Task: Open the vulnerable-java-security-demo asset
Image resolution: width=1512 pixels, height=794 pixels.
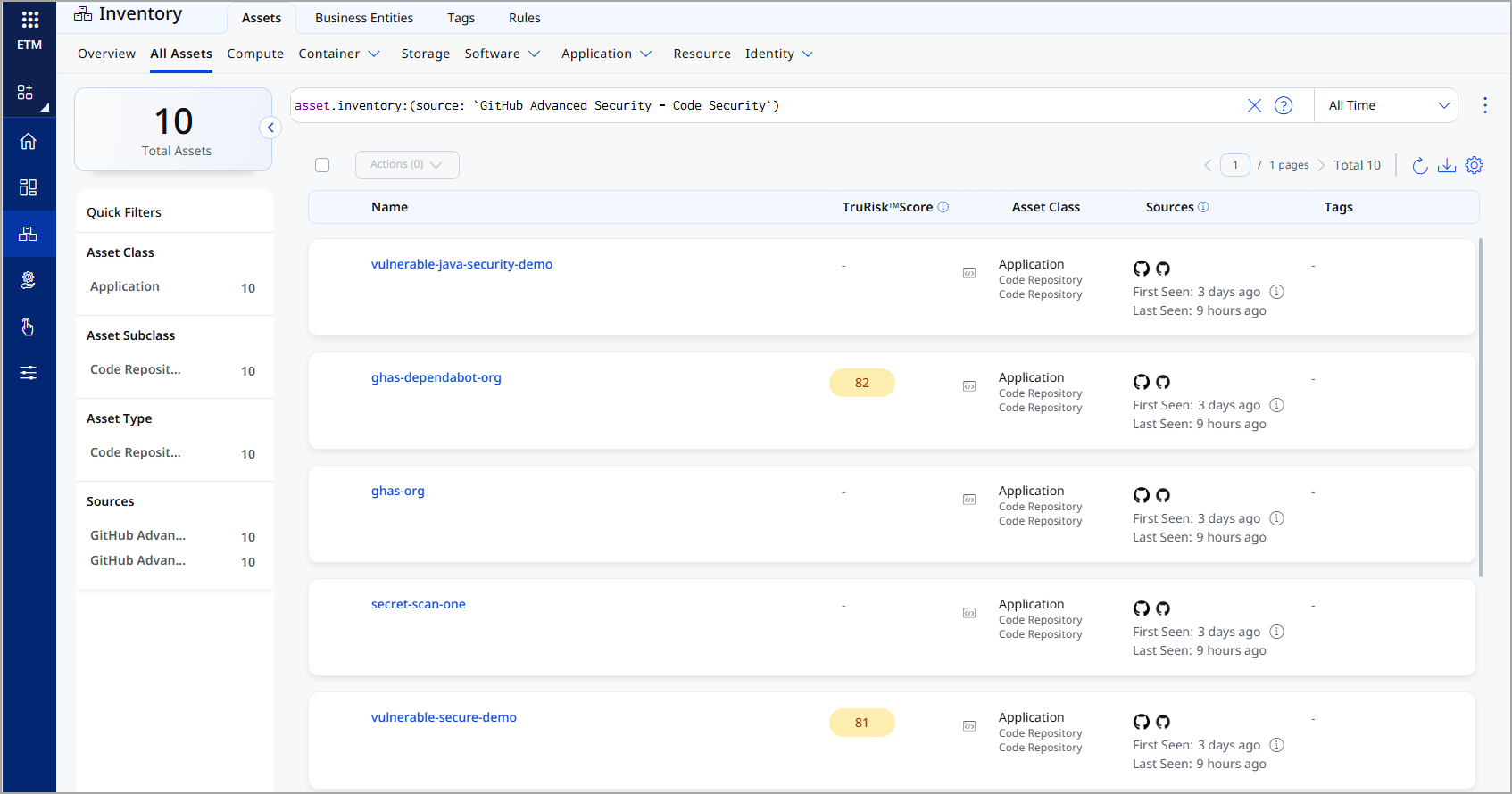Action: click(x=461, y=264)
